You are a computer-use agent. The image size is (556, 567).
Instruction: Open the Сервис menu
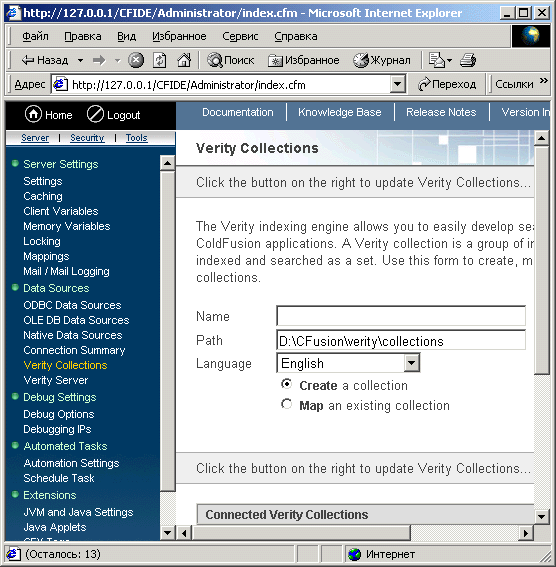240,36
